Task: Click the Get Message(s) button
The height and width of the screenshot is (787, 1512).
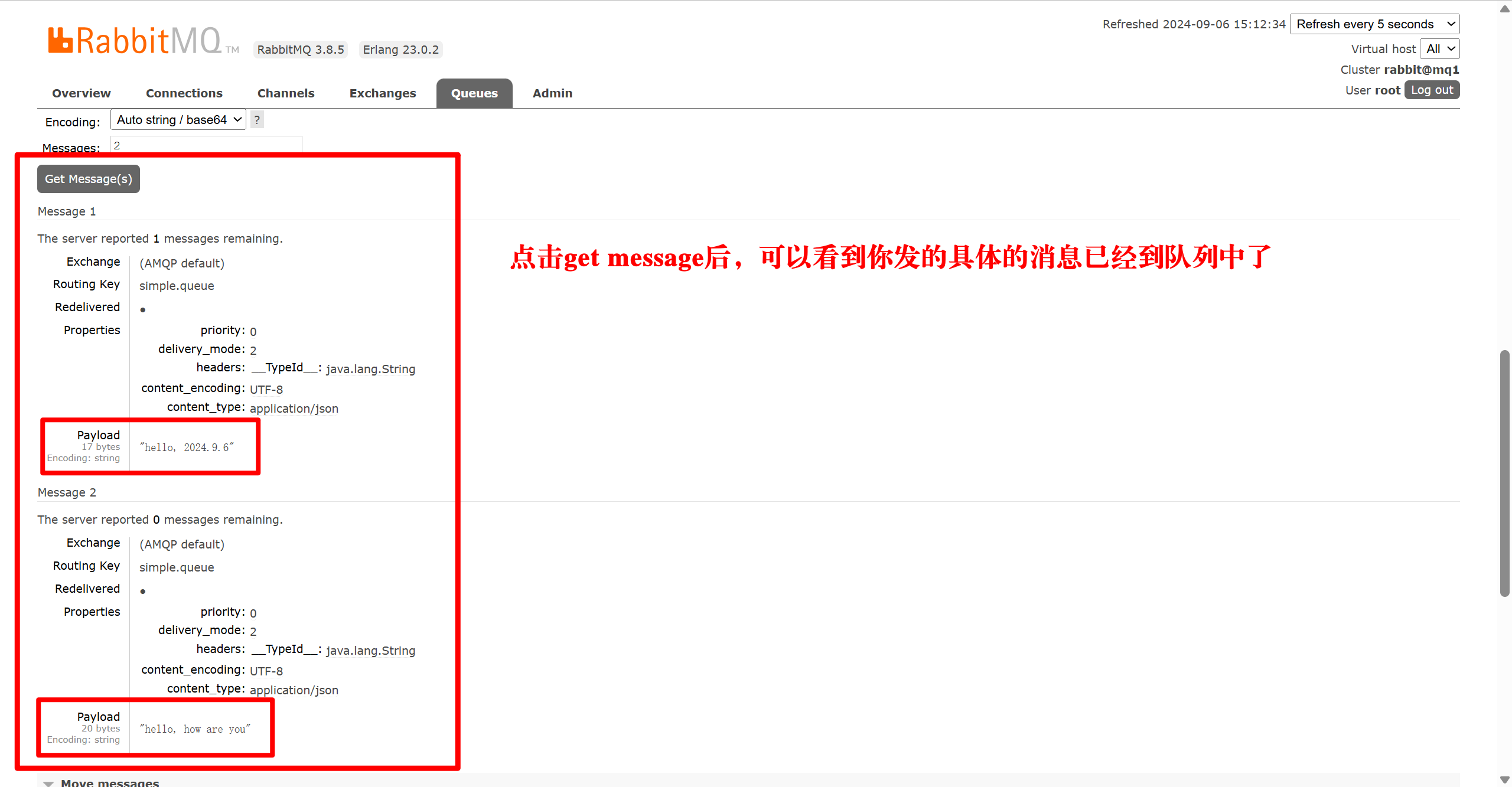Action: click(x=89, y=179)
